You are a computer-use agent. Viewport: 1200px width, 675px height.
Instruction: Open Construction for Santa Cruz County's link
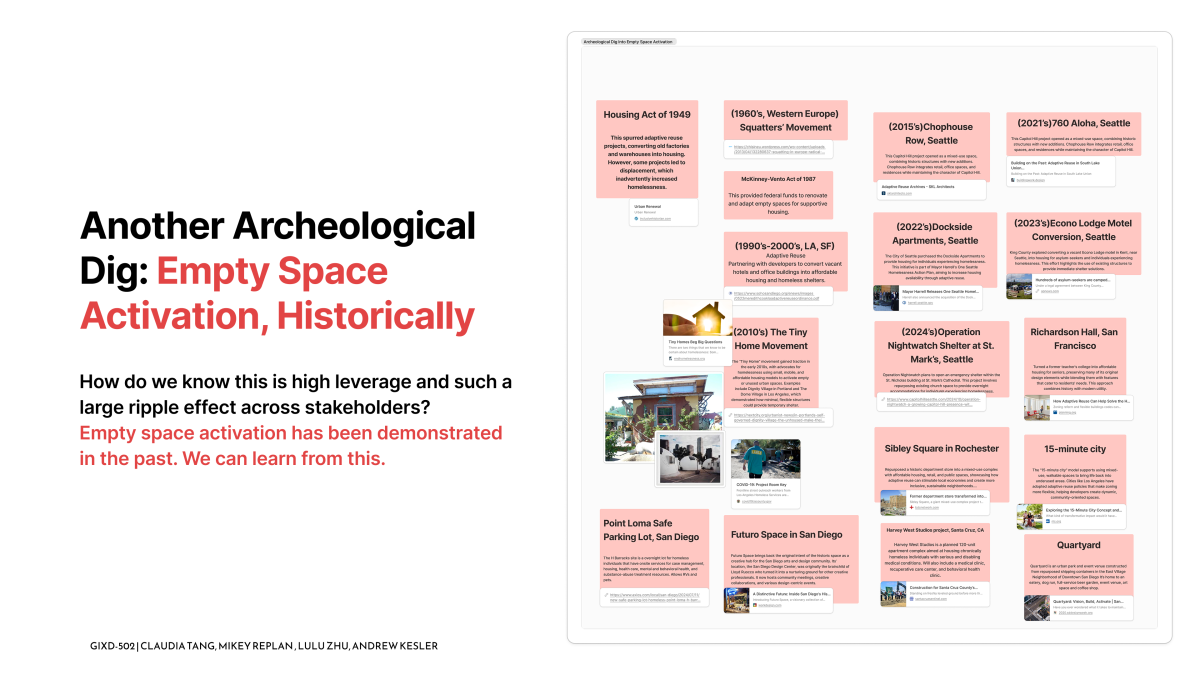point(935,593)
